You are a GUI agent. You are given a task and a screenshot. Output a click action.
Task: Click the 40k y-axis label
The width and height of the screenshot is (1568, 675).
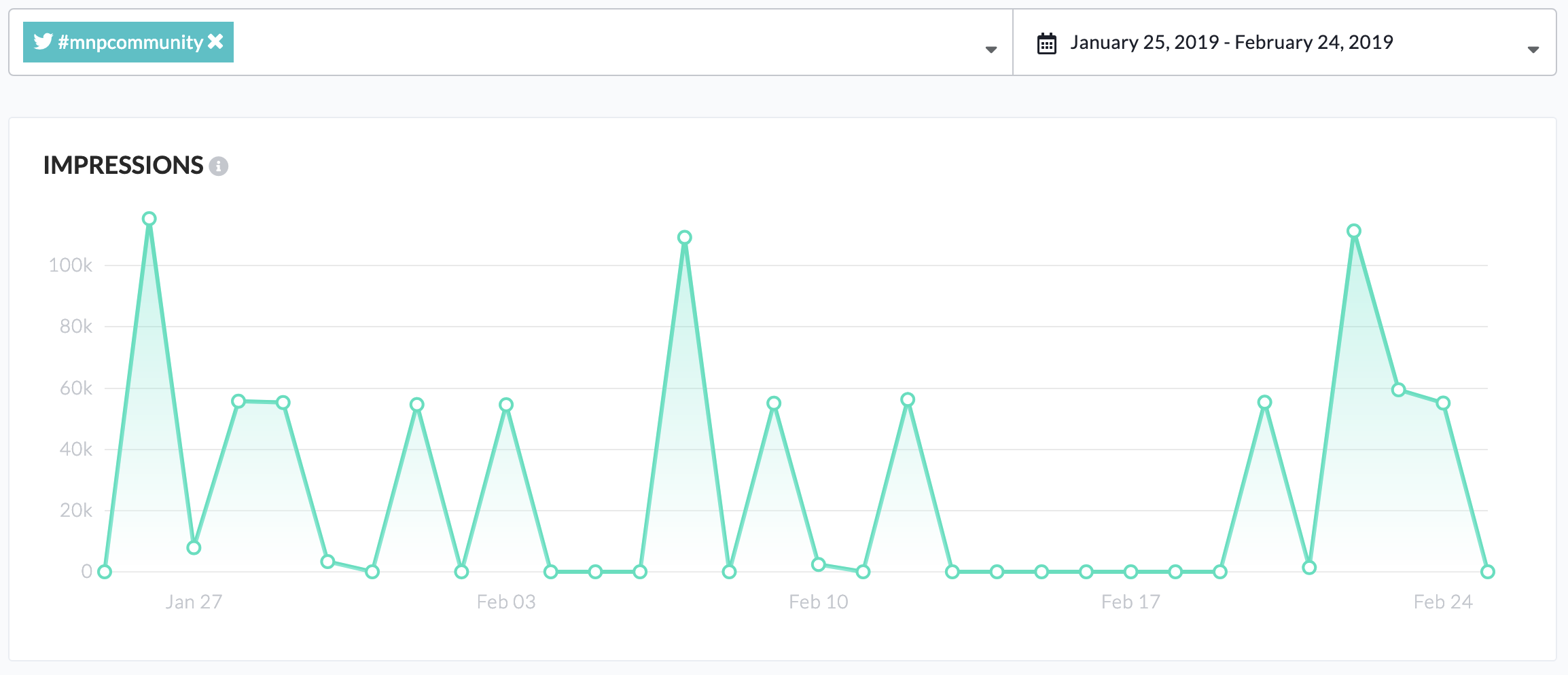(75, 449)
